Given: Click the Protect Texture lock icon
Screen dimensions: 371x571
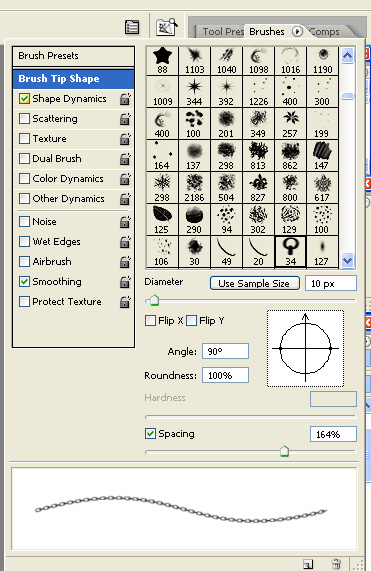Looking at the screenshot, I should point(125,302).
